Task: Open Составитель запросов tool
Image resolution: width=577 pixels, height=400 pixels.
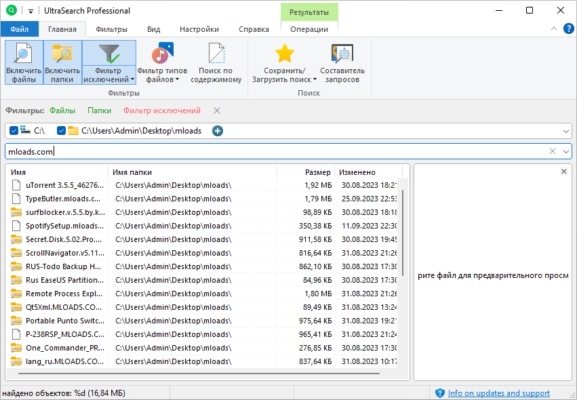Action: (342, 63)
